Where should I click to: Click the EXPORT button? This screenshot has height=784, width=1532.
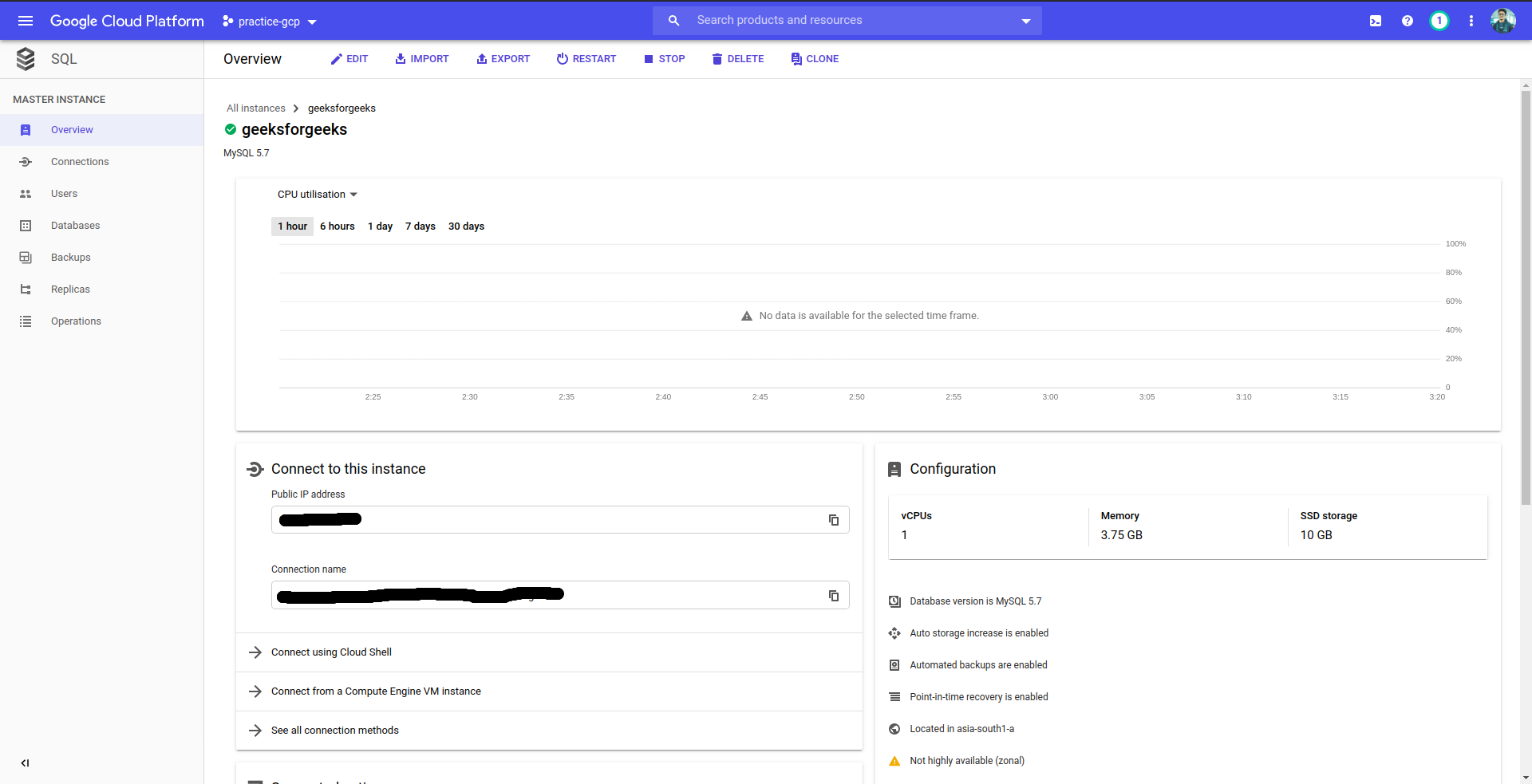(503, 59)
